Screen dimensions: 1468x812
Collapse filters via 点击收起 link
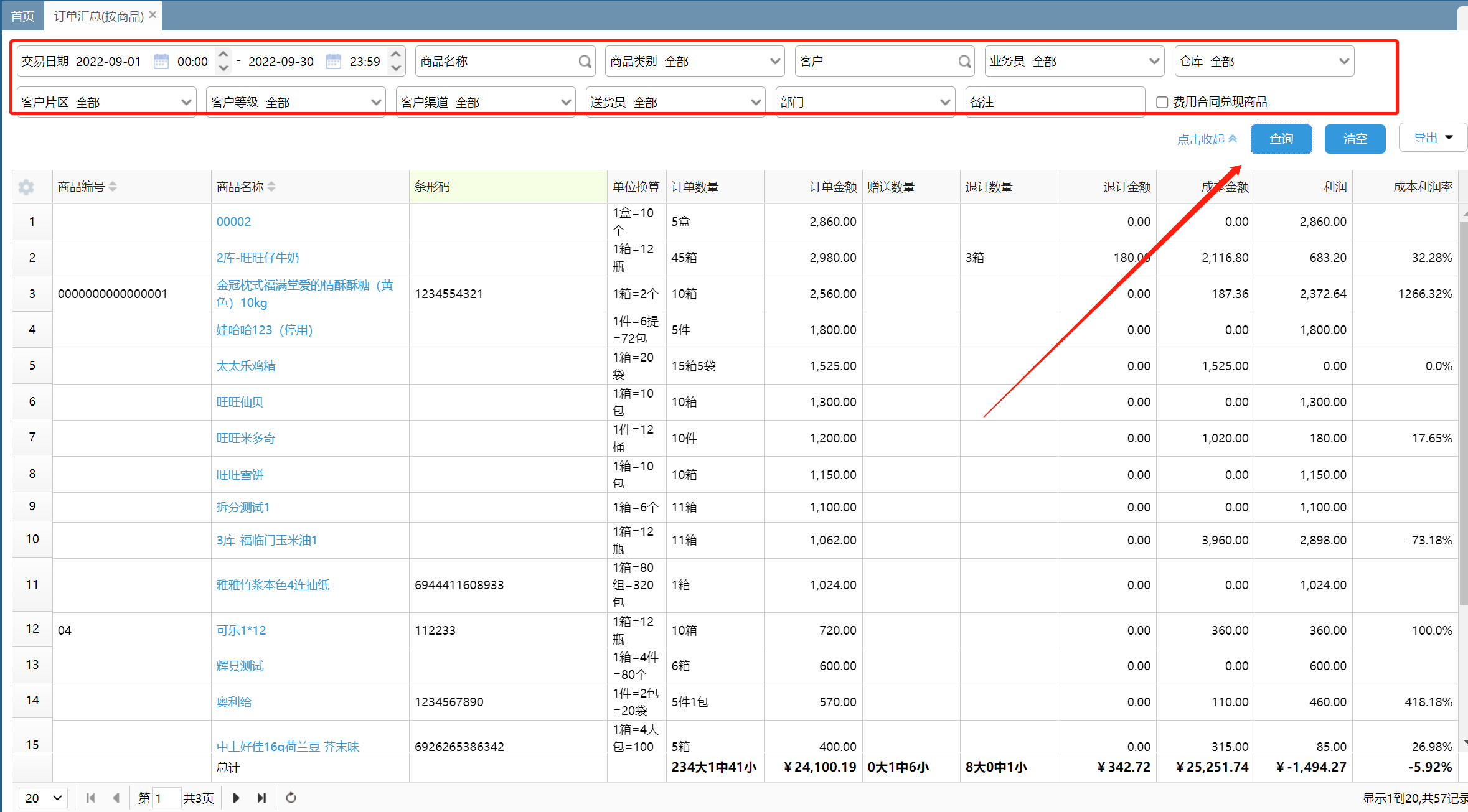[1207, 139]
